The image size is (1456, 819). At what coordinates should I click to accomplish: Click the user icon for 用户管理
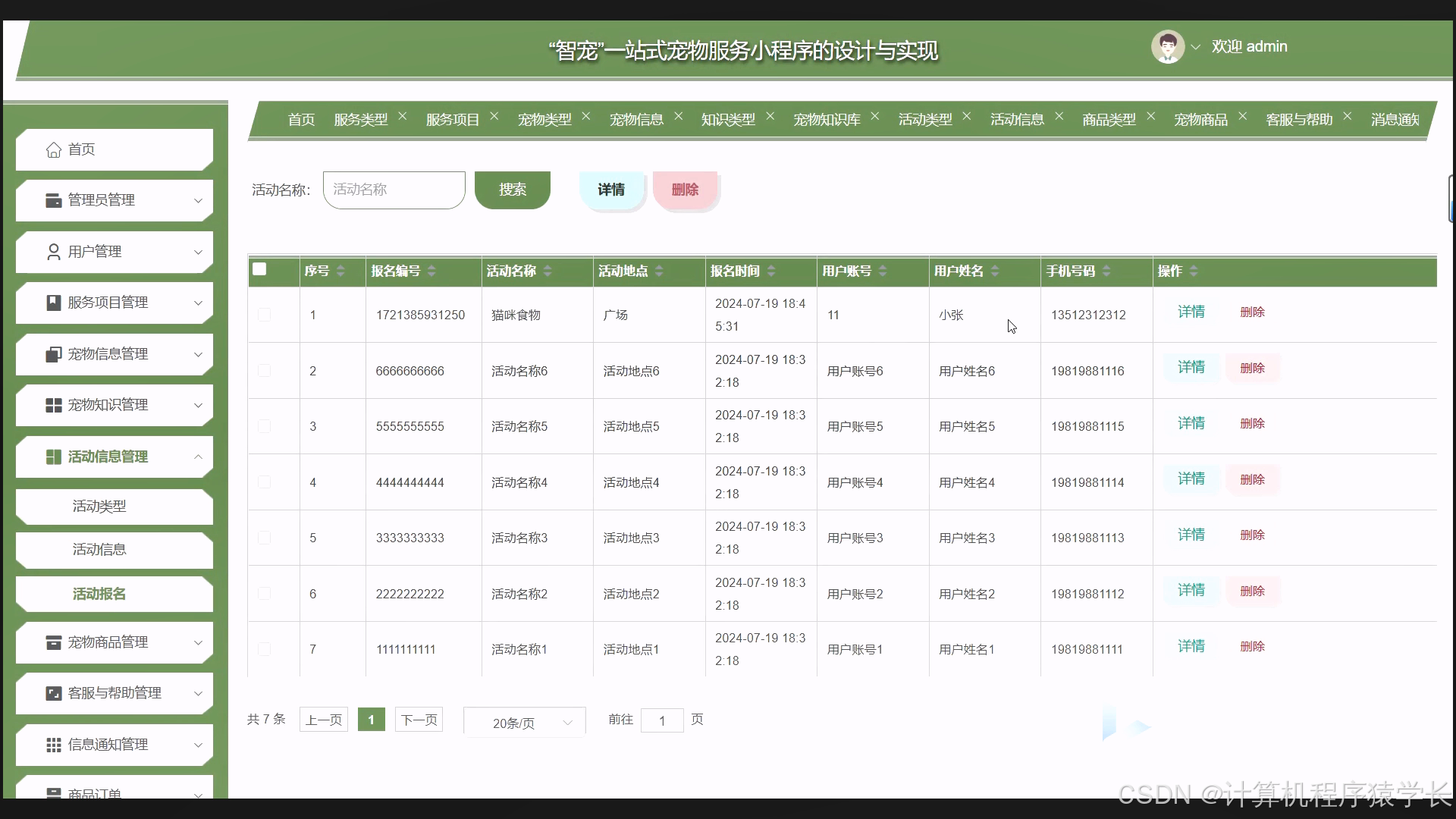(x=52, y=251)
